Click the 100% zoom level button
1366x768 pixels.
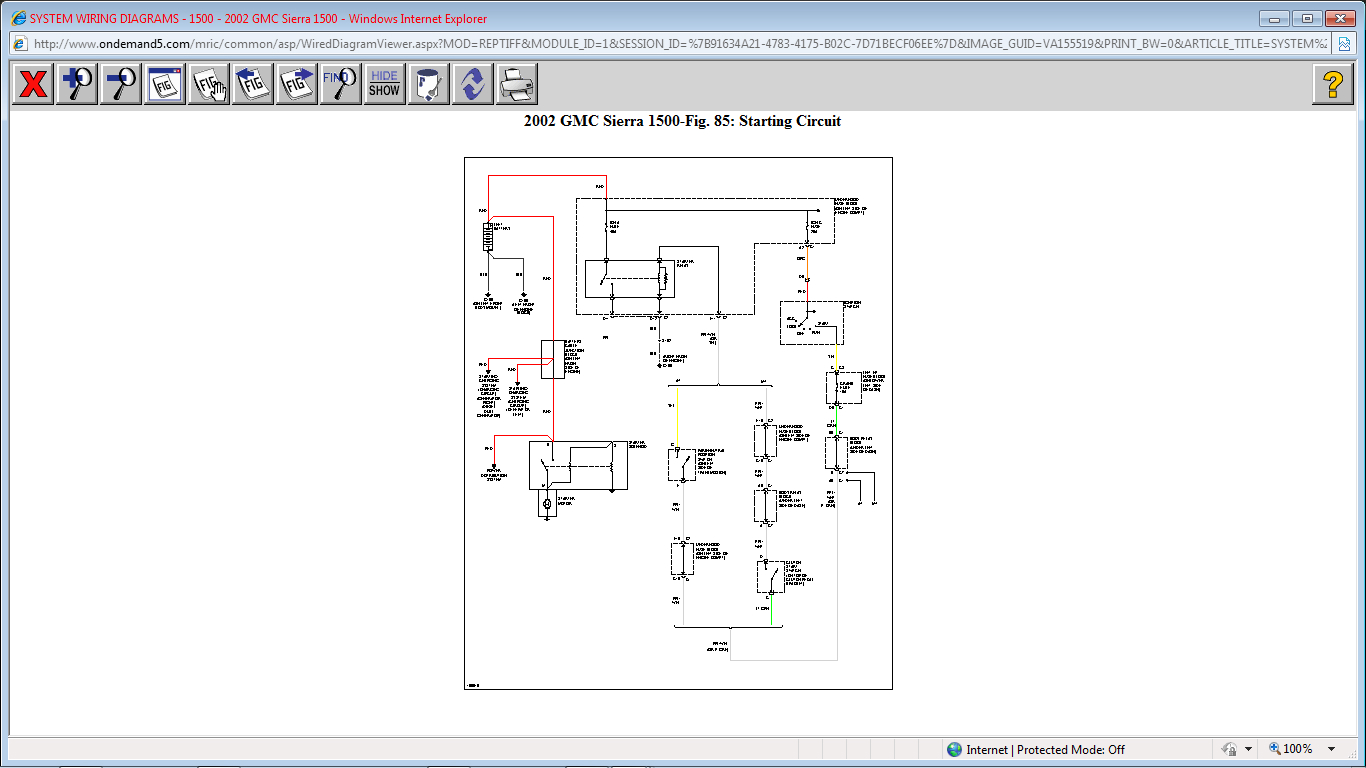(1292, 749)
